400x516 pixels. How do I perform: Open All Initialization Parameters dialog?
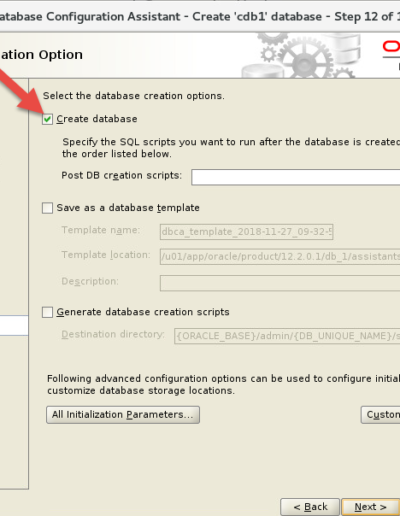click(123, 415)
